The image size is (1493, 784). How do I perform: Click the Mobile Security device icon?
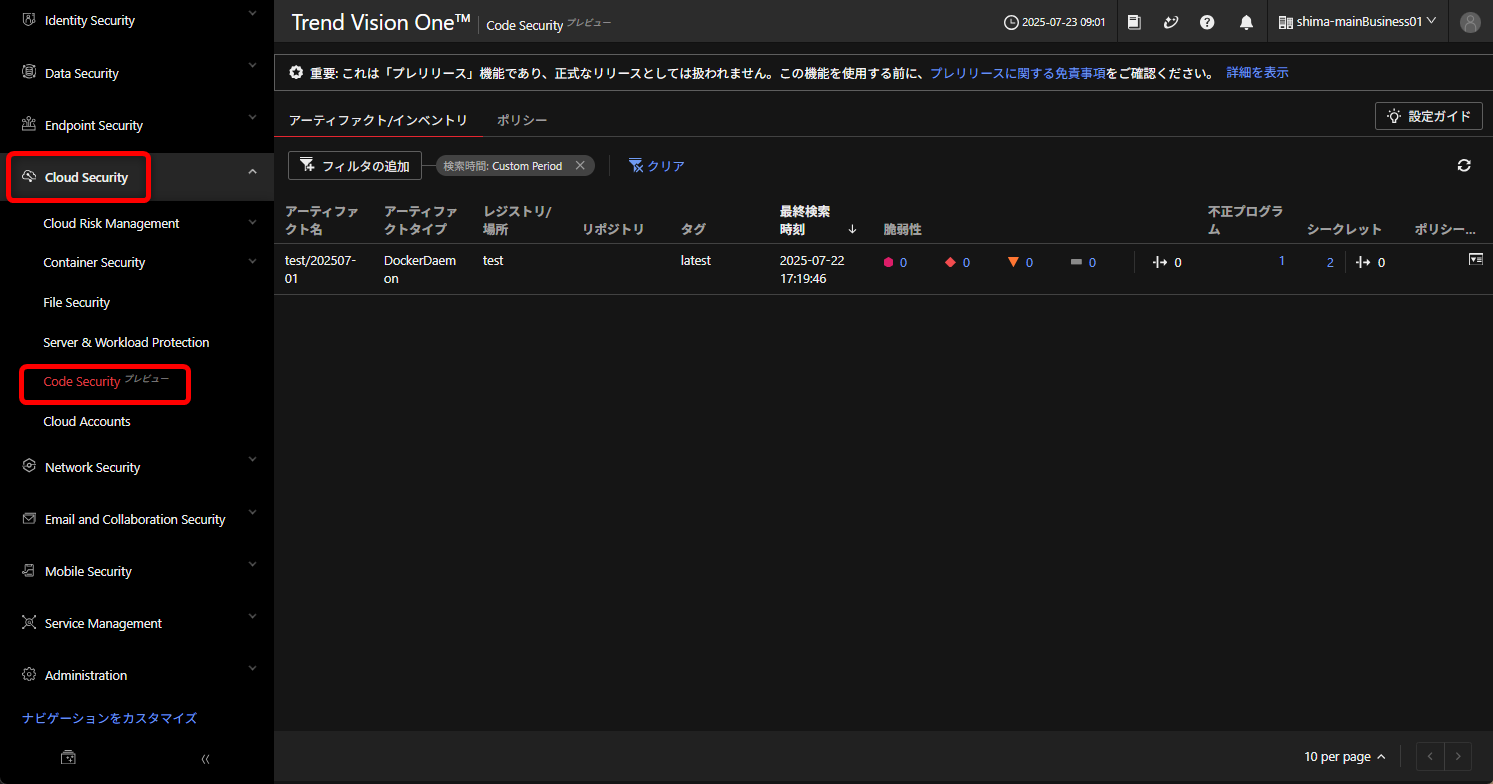[29, 571]
